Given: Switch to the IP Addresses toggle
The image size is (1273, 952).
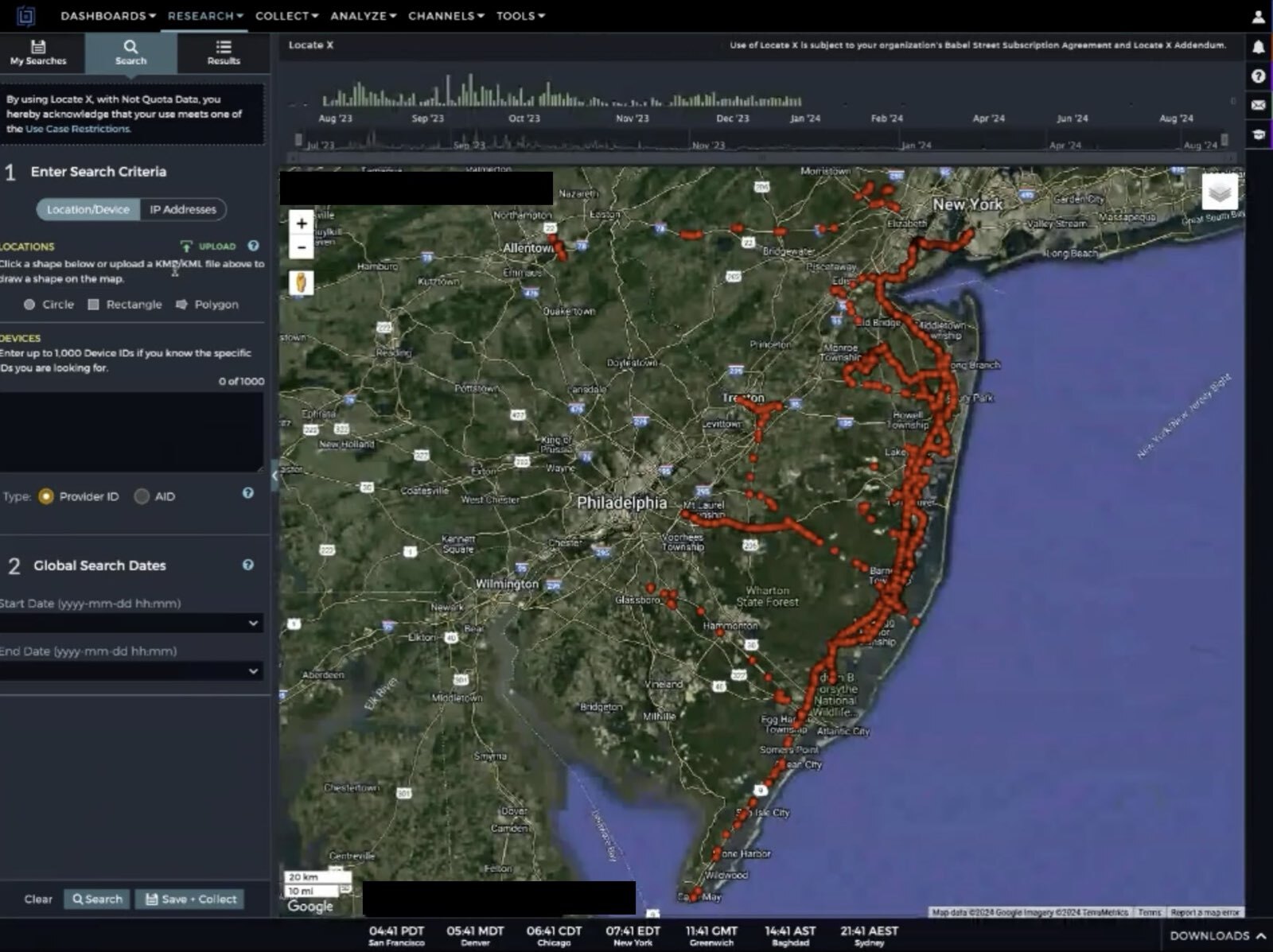Looking at the screenshot, I should tap(183, 209).
